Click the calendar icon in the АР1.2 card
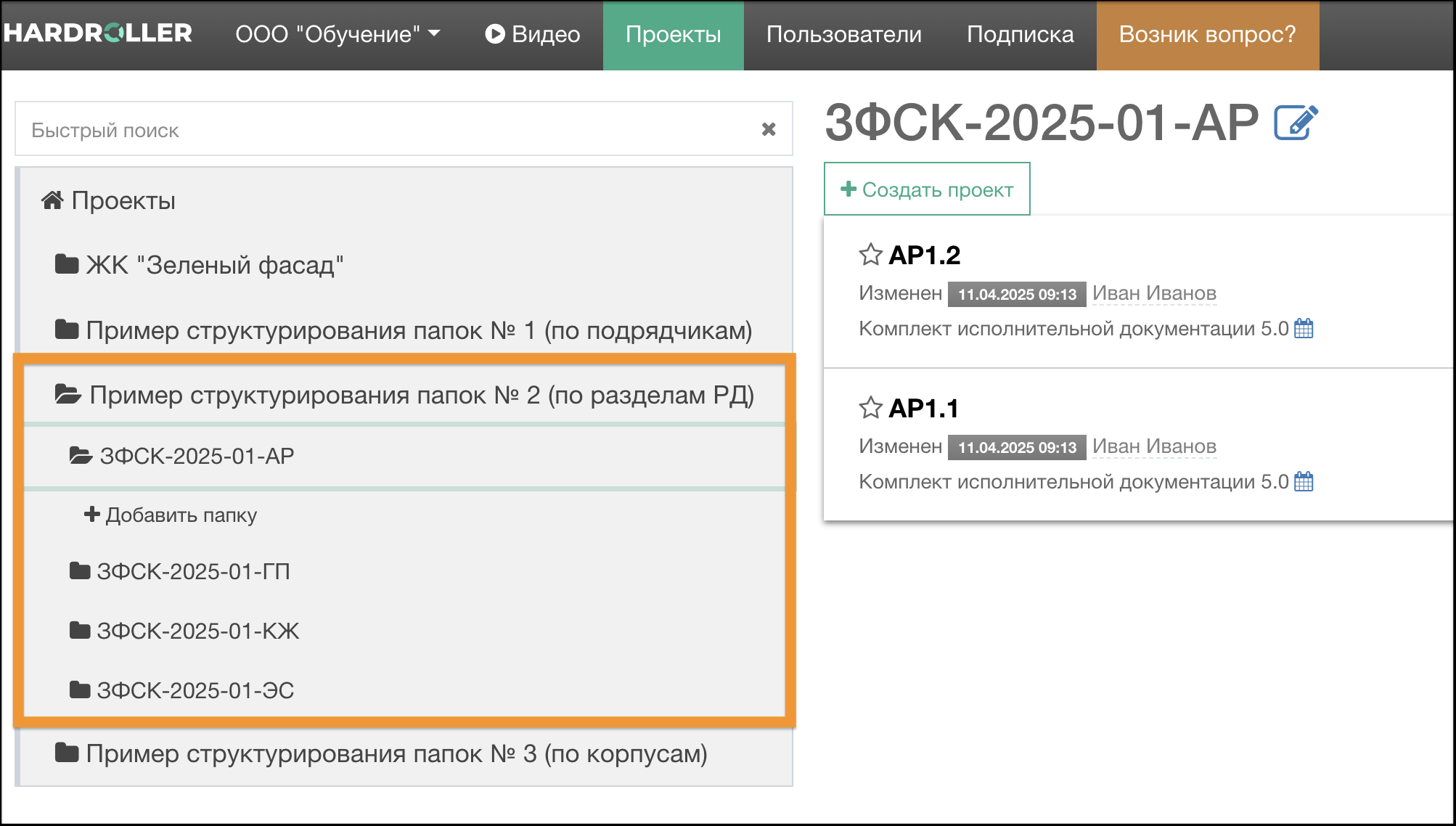The width and height of the screenshot is (1456, 826). coord(1304,329)
